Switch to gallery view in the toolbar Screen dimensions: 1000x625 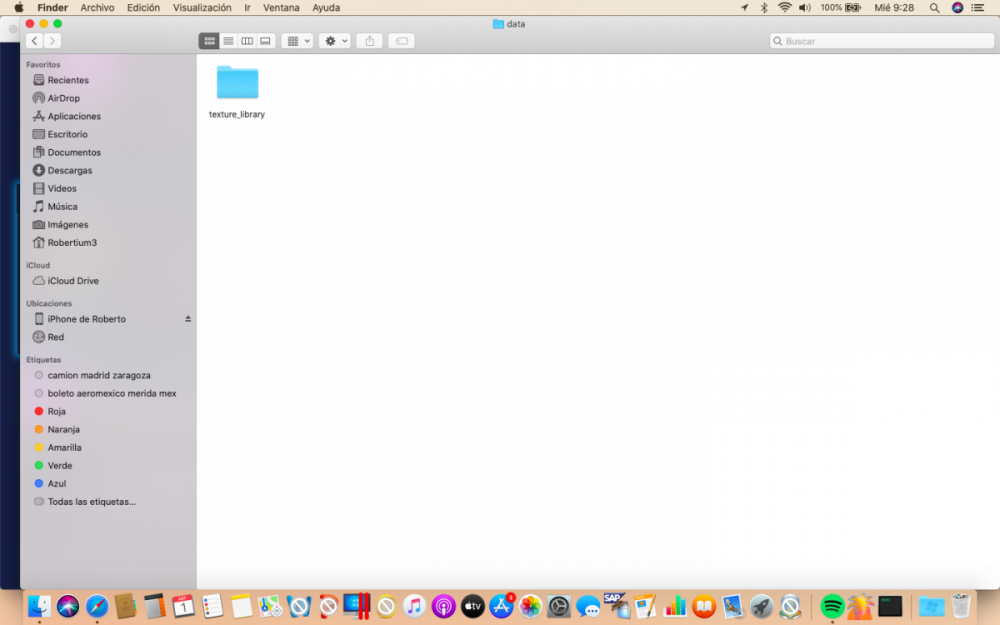(x=266, y=41)
